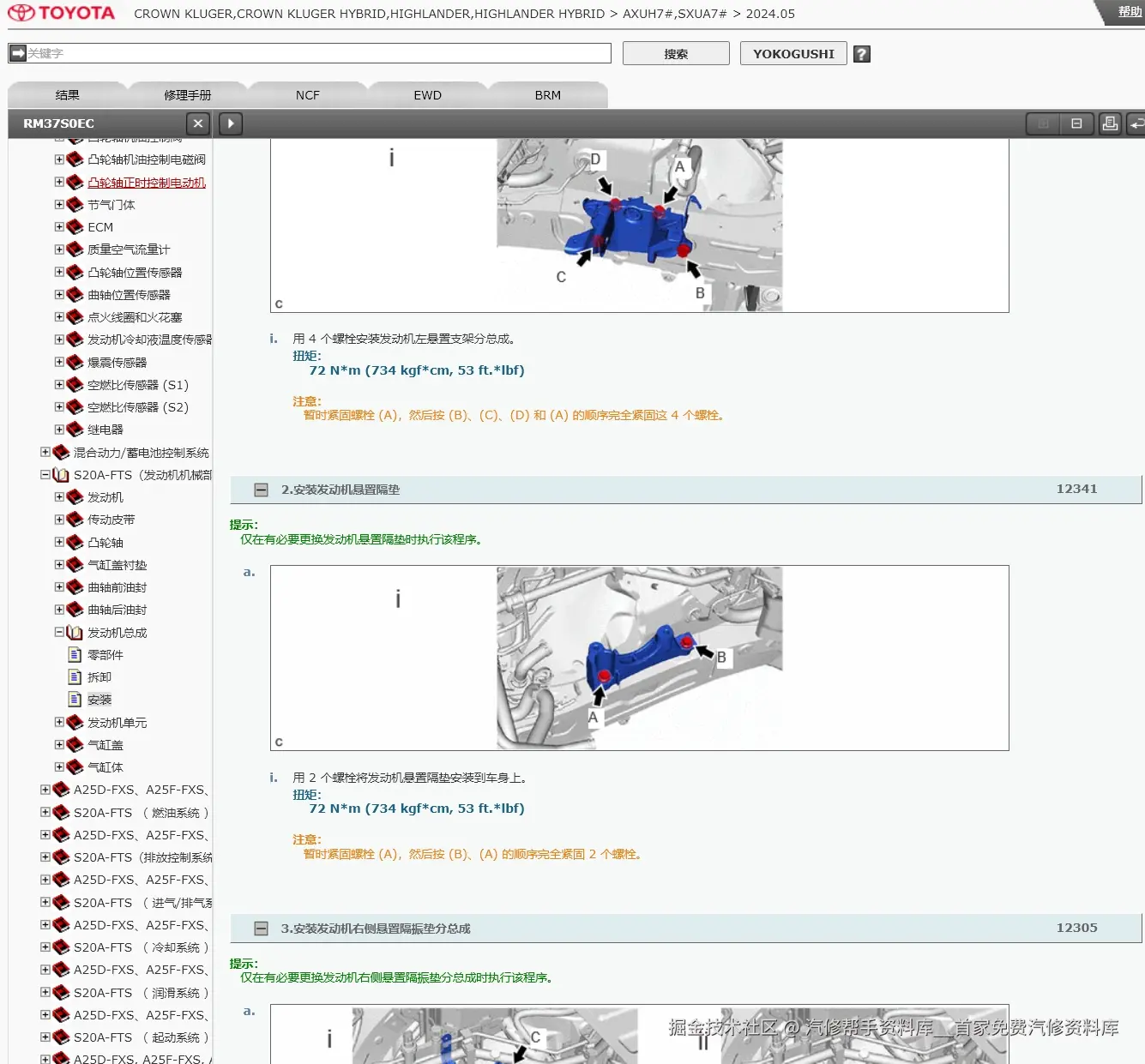Click the print icon in the toolbar
The width and height of the screenshot is (1145, 1064).
pos(1110,123)
